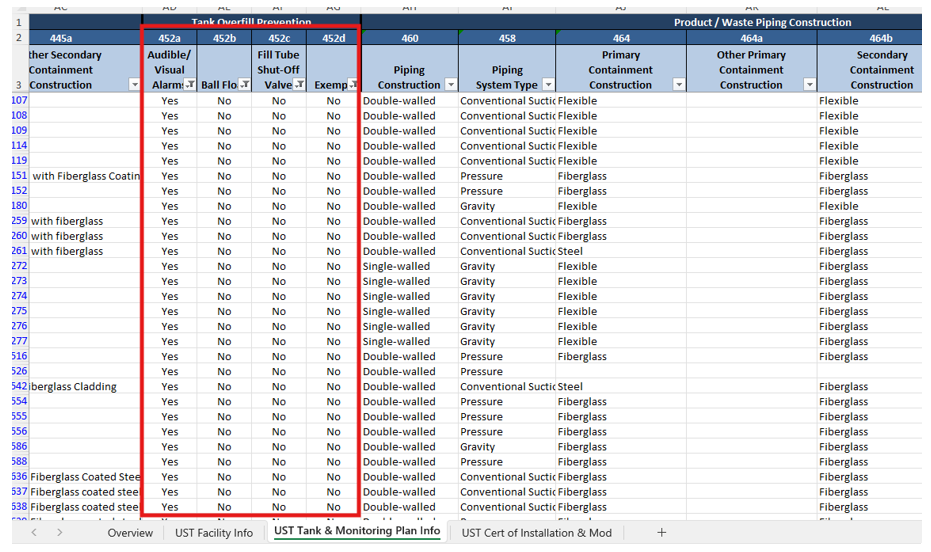Select header cell 460
Image resolution: width=931 pixels, height=552 pixels.
[410, 38]
